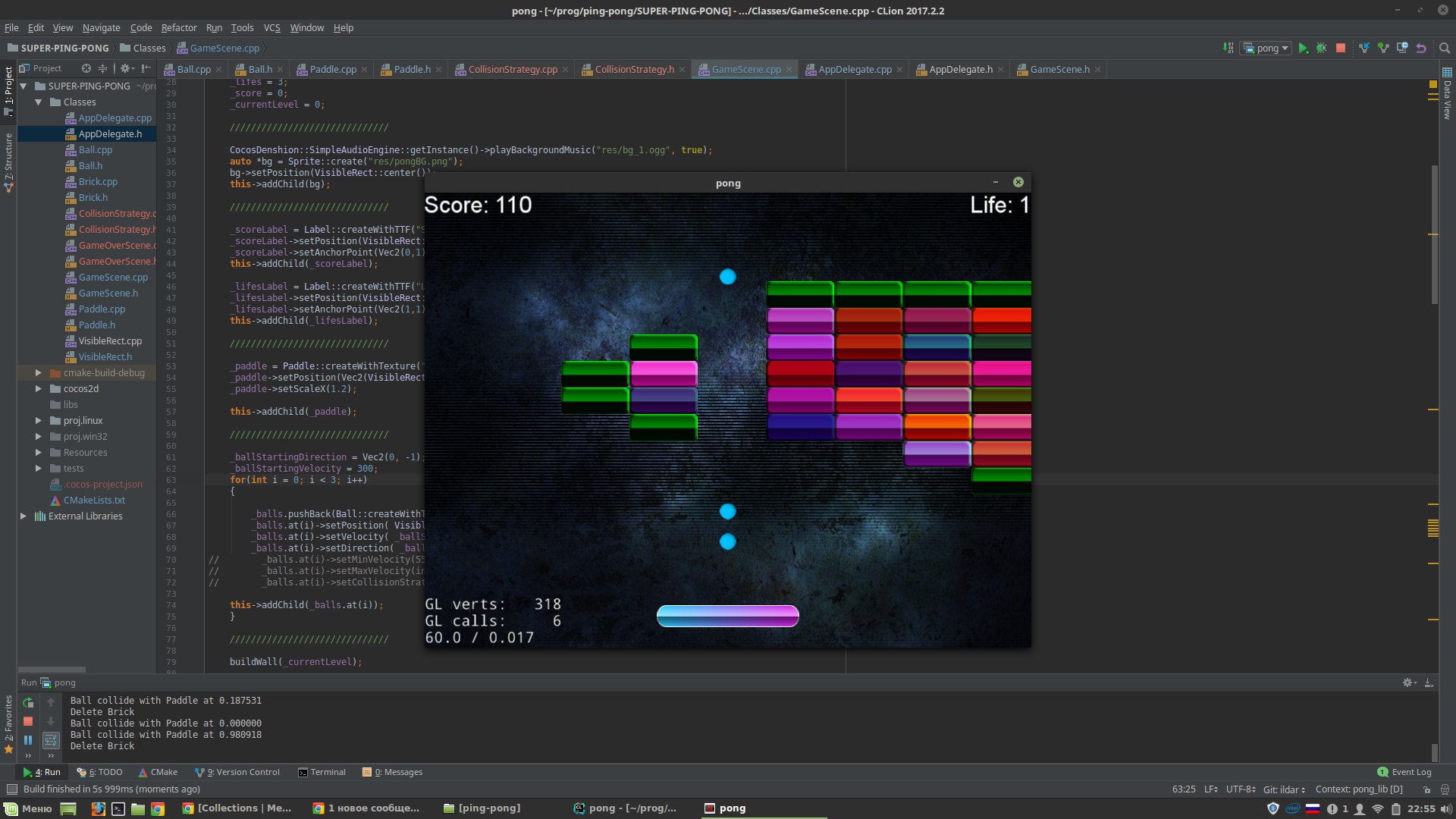Click the Build icon with the binary digits
This screenshot has width=1456, height=819.
[1228, 48]
